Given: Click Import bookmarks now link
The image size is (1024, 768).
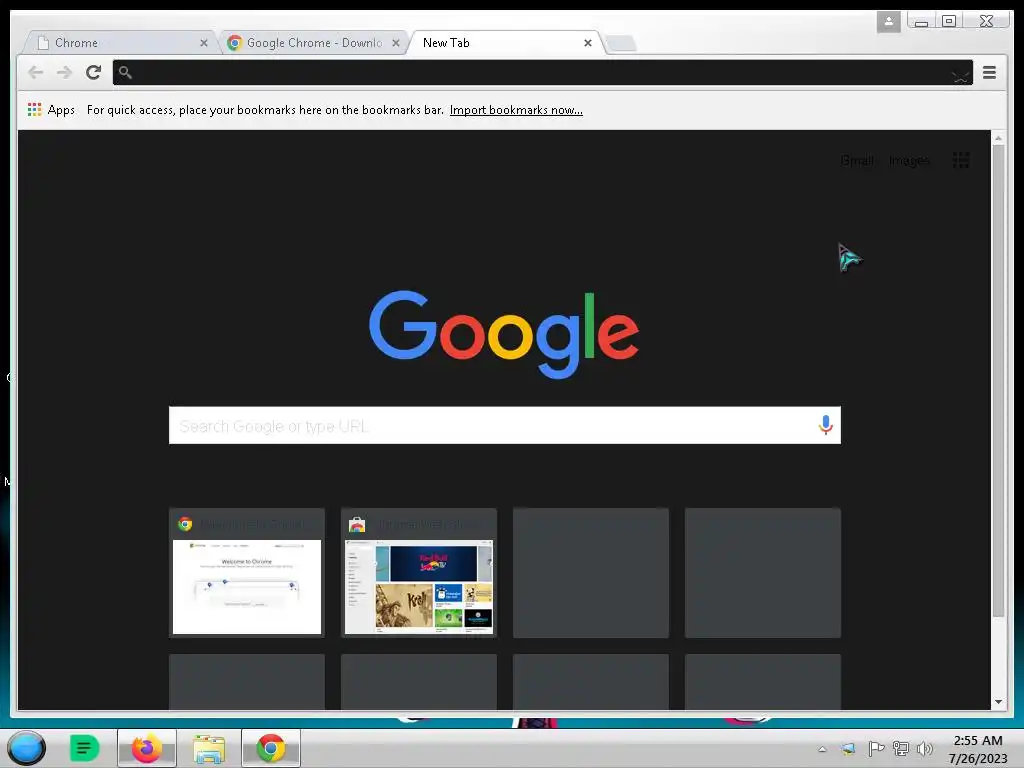Looking at the screenshot, I should pyautogui.click(x=516, y=110).
